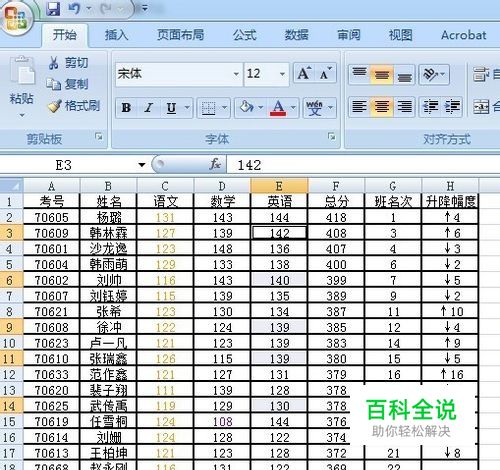Click the fx insert function icon

click(215, 164)
